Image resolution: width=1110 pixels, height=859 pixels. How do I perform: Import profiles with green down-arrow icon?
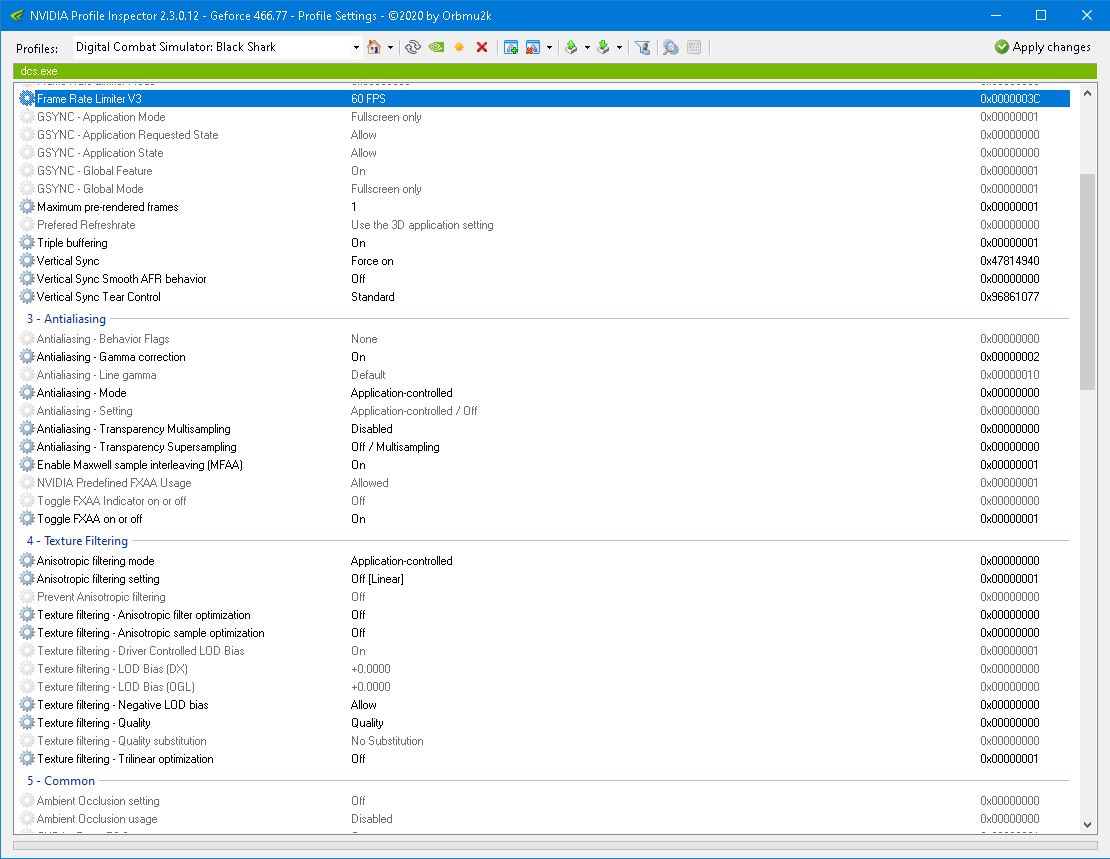[603, 47]
